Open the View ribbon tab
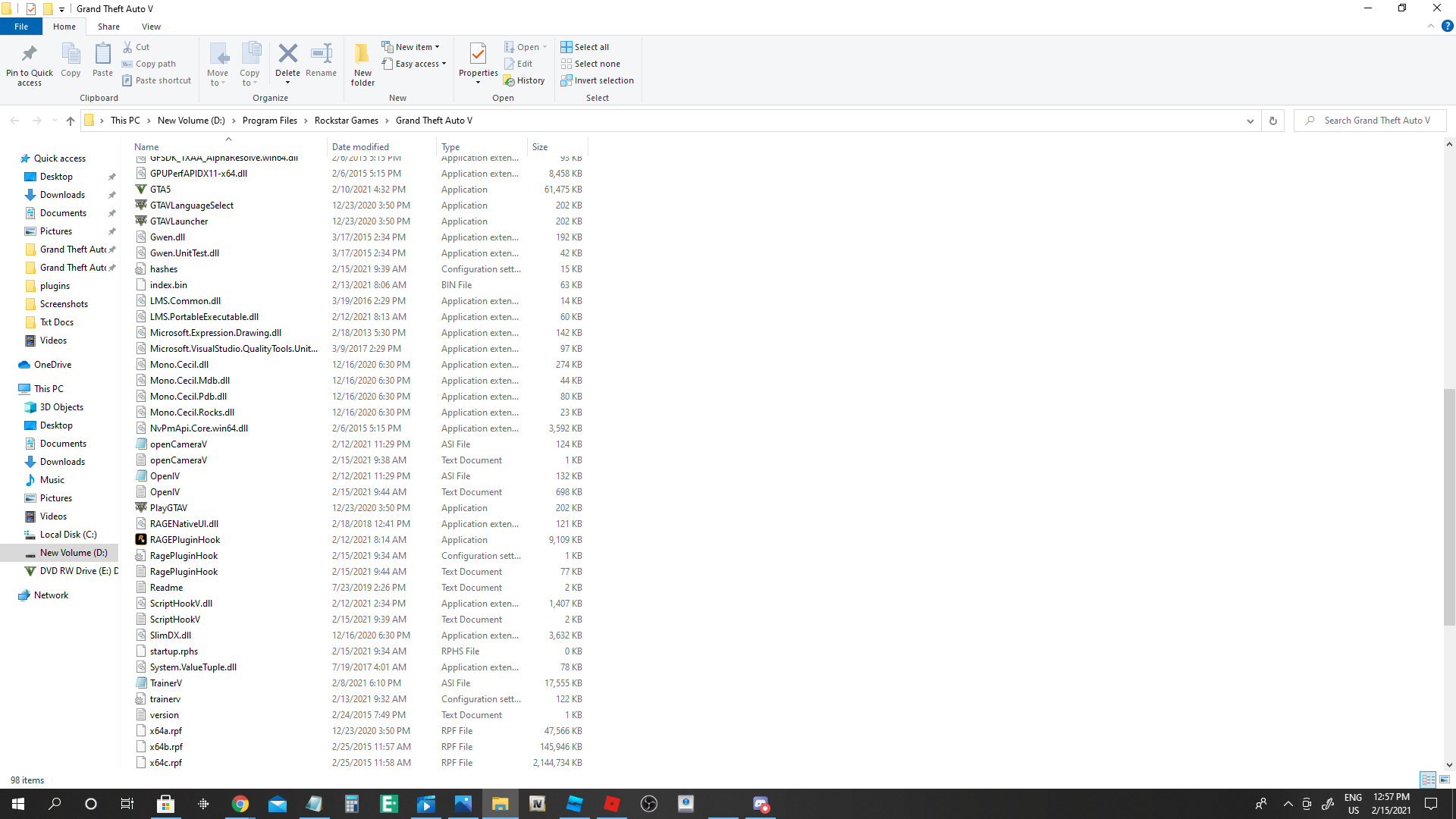1456x819 pixels. 151,27
